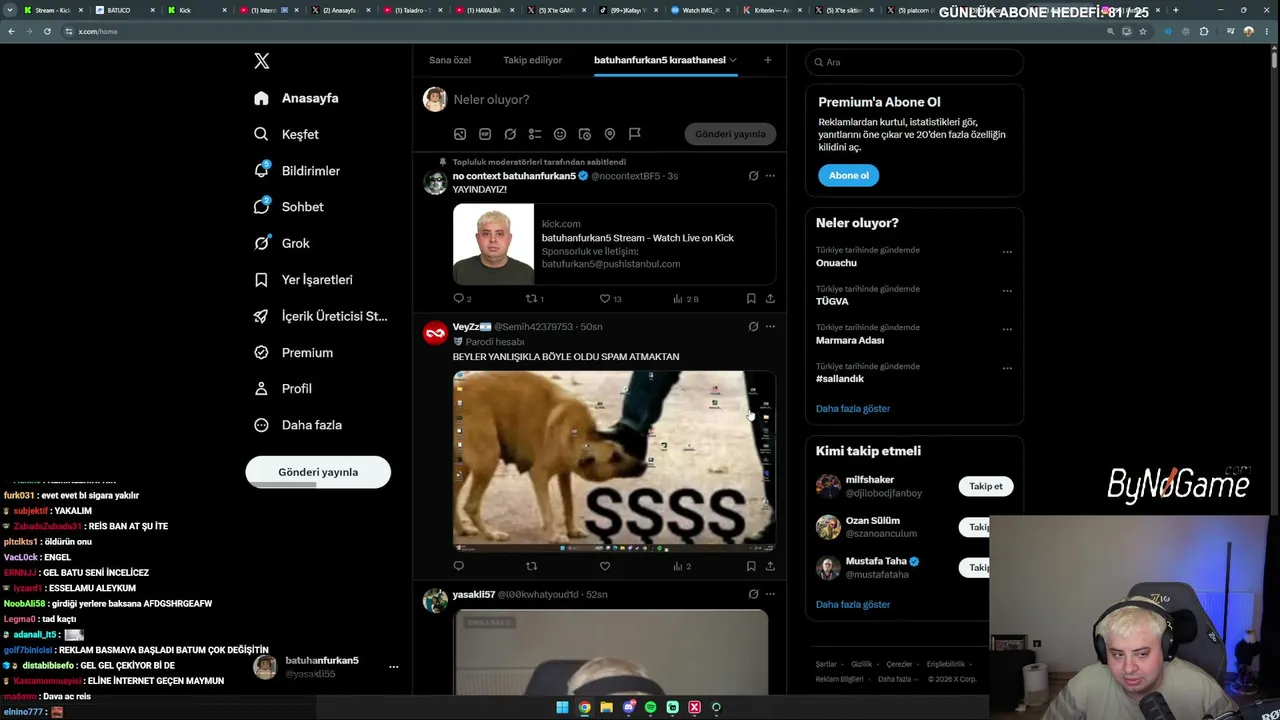Open more options for Marmara Adası trend

tap(1007, 330)
